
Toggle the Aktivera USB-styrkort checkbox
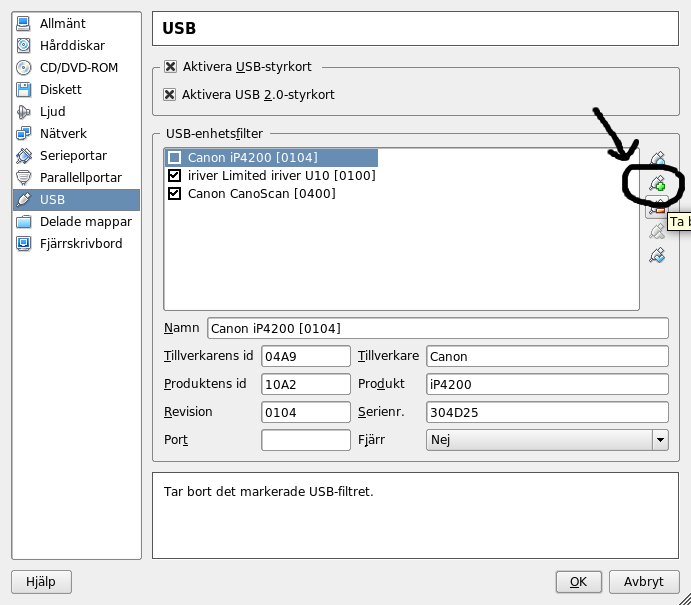[170, 67]
